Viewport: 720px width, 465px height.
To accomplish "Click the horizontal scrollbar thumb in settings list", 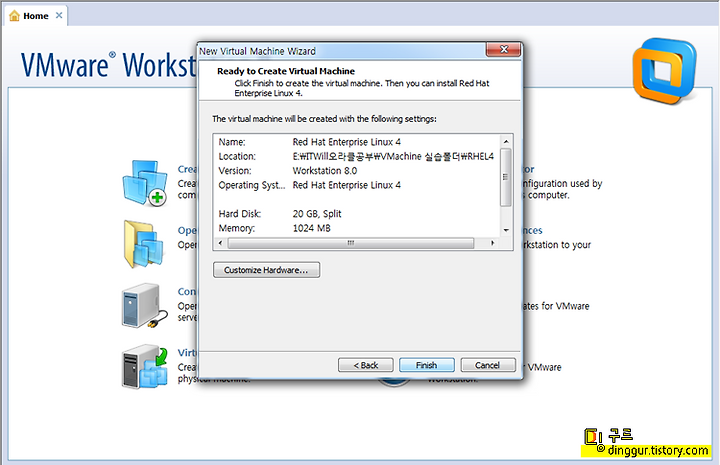I will (351, 243).
